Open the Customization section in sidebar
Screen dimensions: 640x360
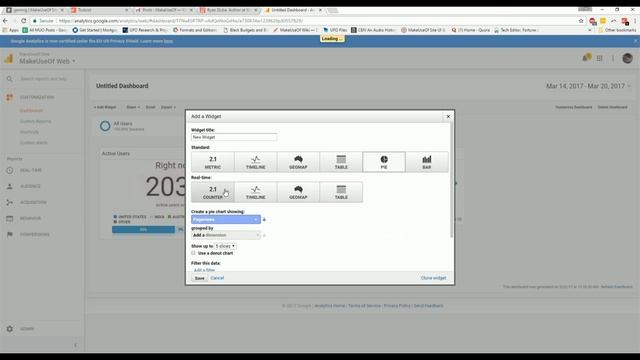tap(37, 97)
